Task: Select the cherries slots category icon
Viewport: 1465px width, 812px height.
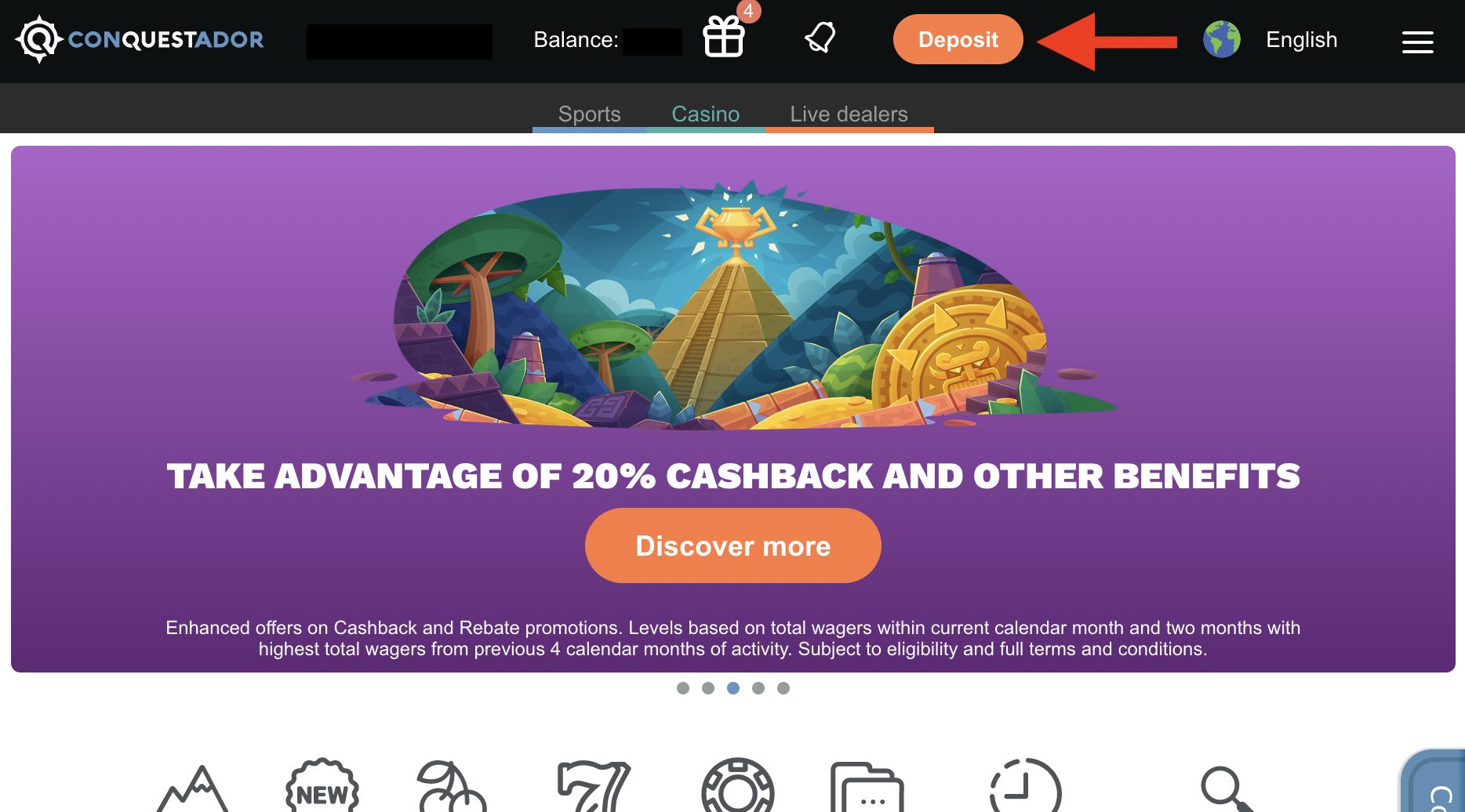Action: (451, 786)
